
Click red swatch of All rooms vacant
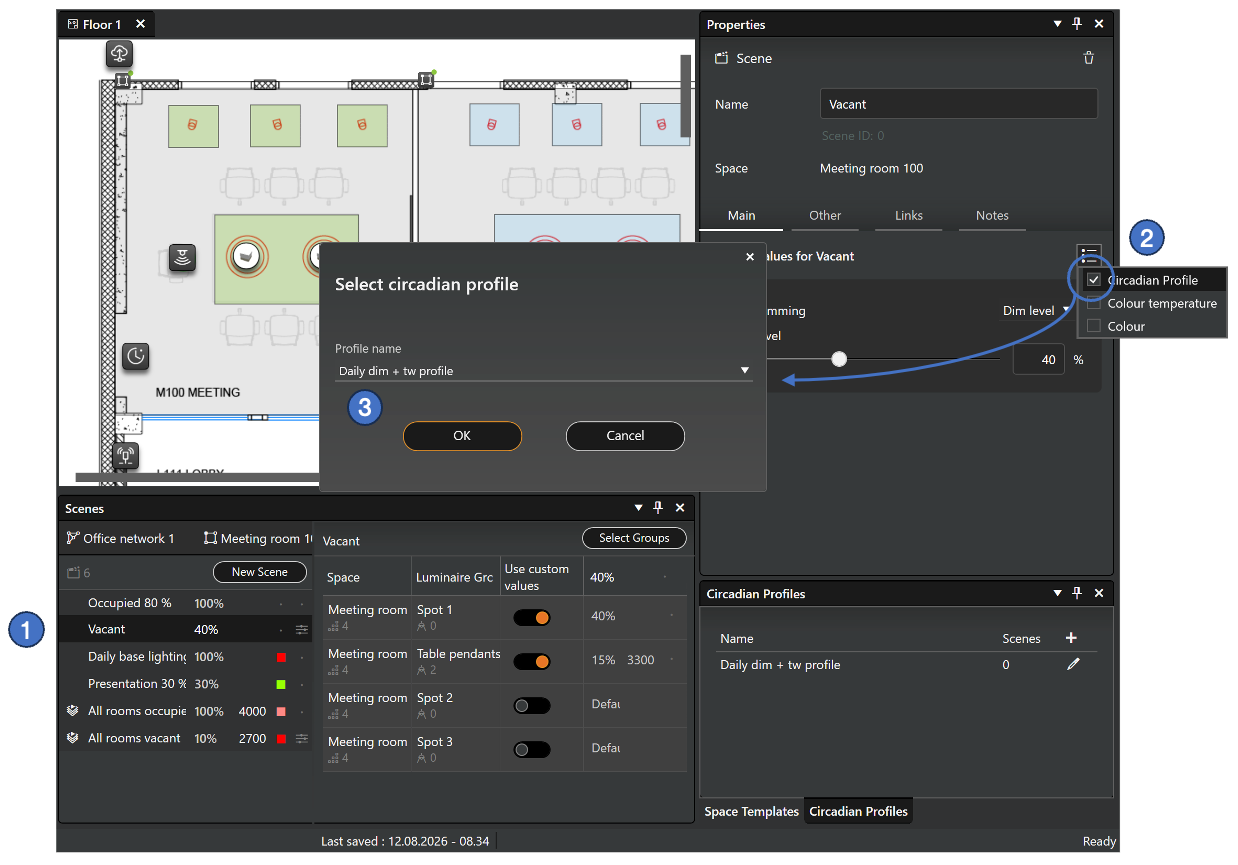coord(282,738)
